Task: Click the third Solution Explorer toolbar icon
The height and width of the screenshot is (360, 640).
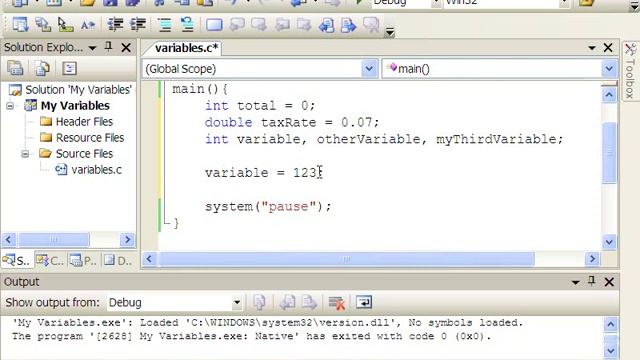Action: point(69,68)
